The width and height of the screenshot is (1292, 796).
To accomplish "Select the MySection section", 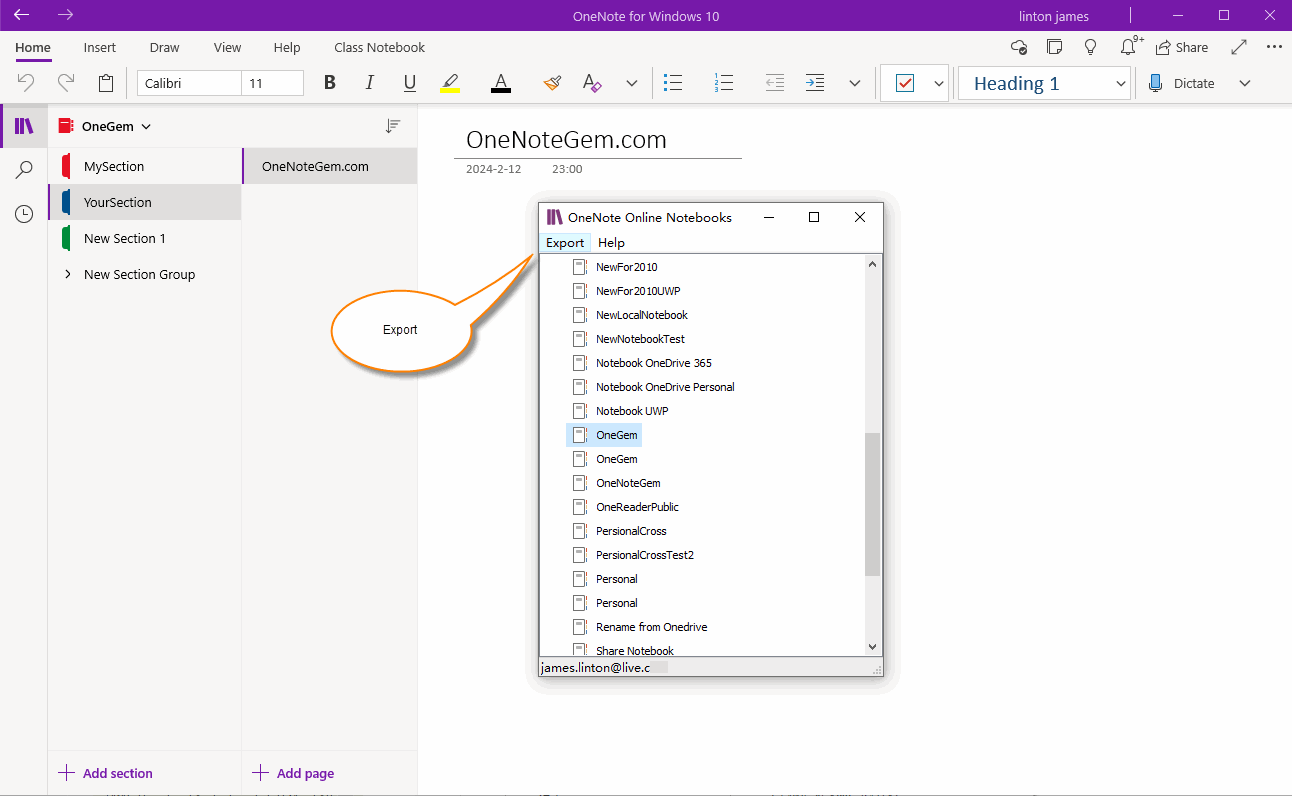I will 145,166.
